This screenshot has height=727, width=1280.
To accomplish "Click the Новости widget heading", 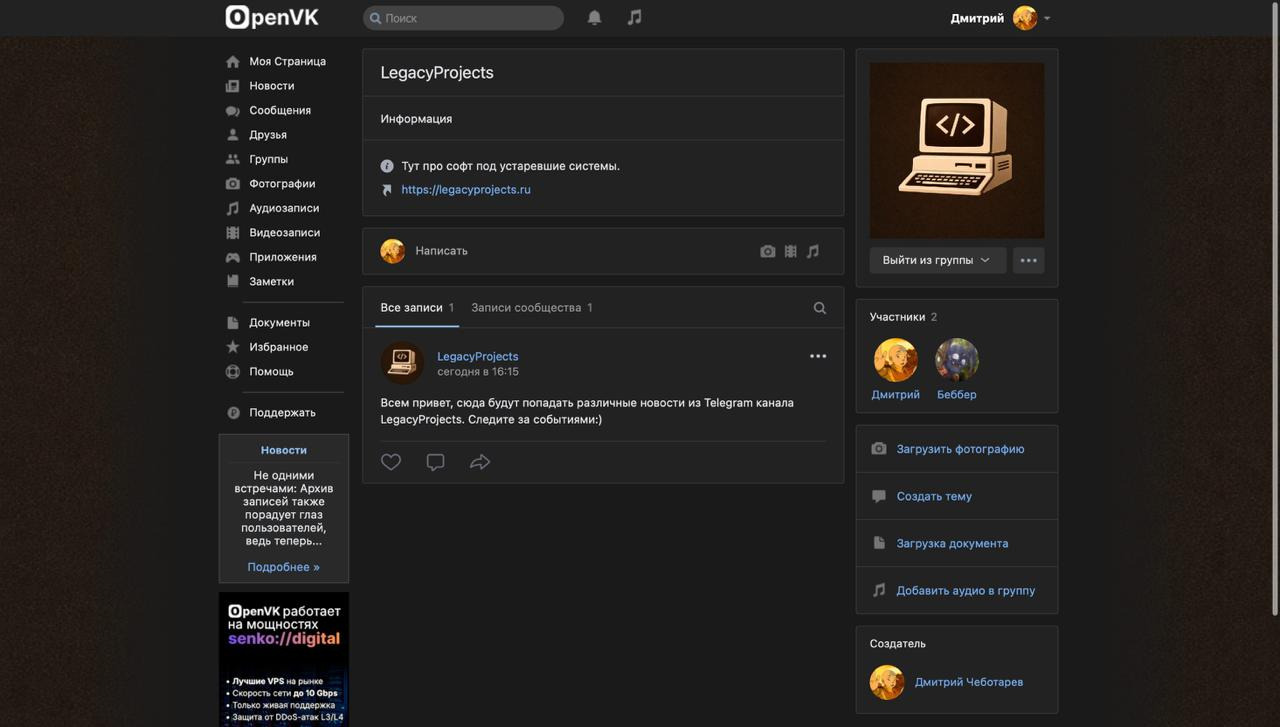I will (x=284, y=450).
